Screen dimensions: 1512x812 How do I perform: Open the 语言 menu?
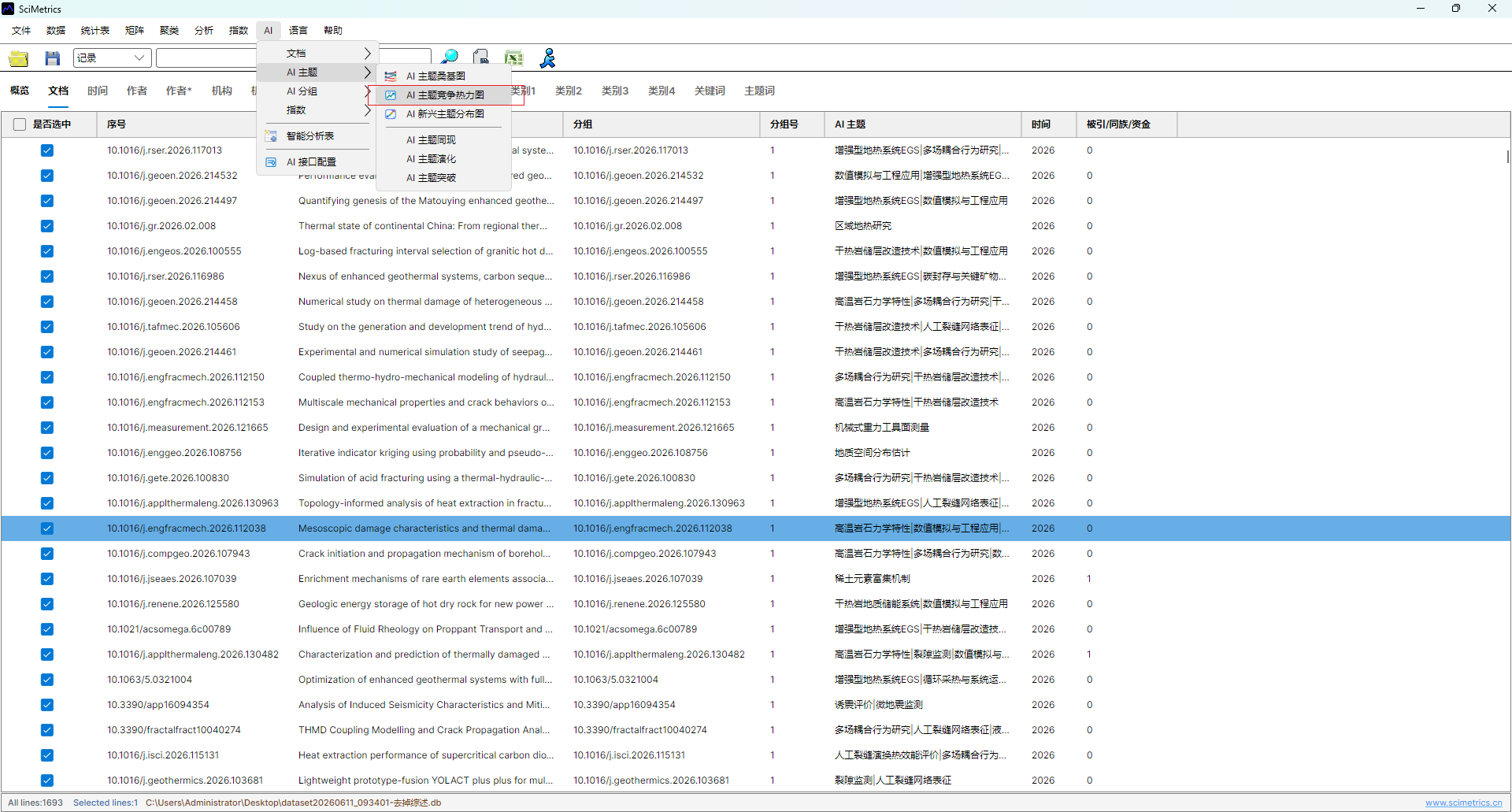pyautogui.click(x=298, y=31)
